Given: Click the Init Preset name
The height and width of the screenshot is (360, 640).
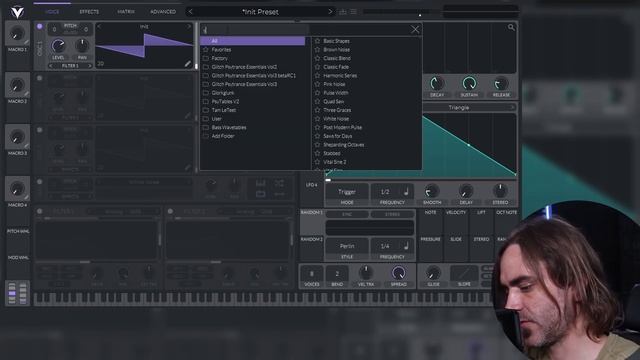Looking at the screenshot, I should 260,12.
